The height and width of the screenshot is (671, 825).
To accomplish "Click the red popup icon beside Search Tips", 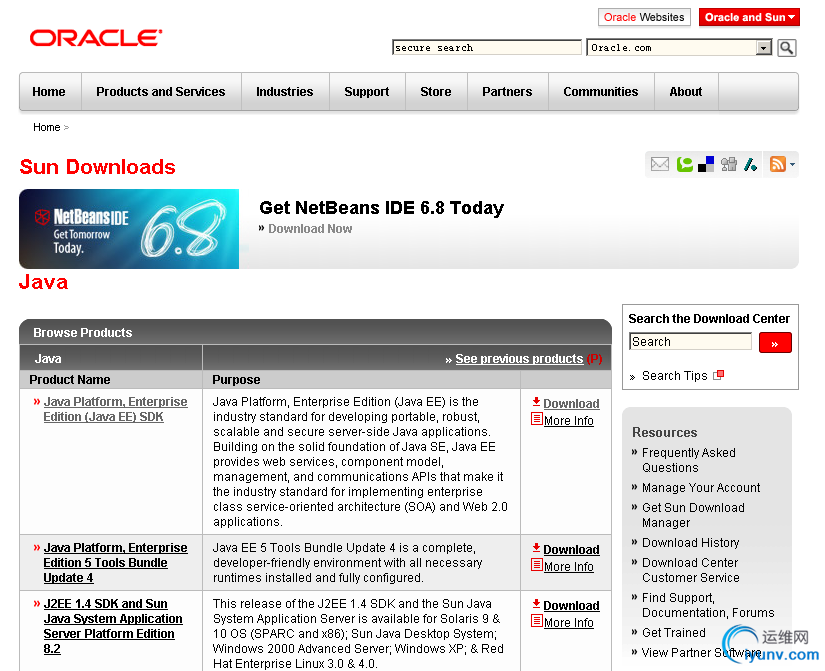I will [x=719, y=375].
